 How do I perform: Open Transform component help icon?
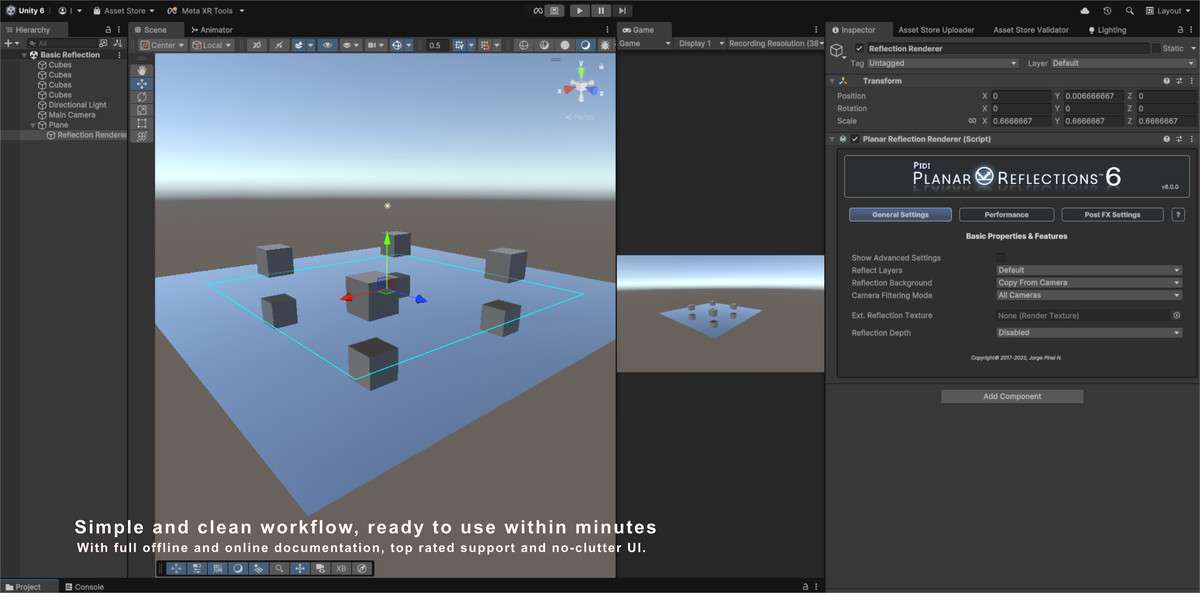point(1166,81)
